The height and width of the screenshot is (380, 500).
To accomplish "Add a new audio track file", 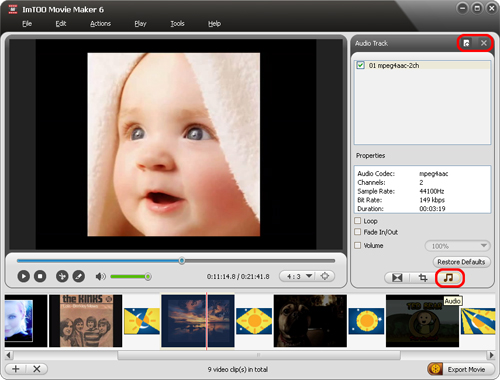I will pos(466,43).
